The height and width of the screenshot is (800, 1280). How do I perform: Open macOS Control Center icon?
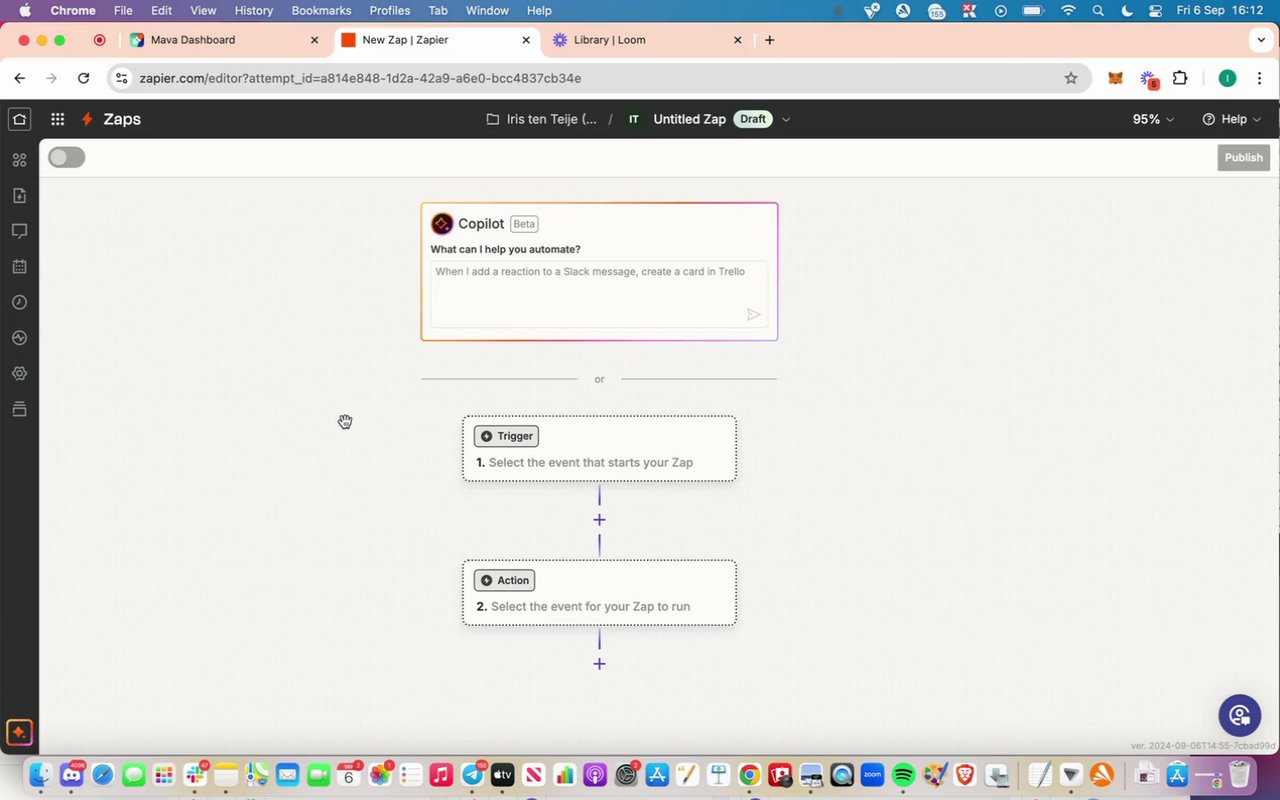[1156, 10]
